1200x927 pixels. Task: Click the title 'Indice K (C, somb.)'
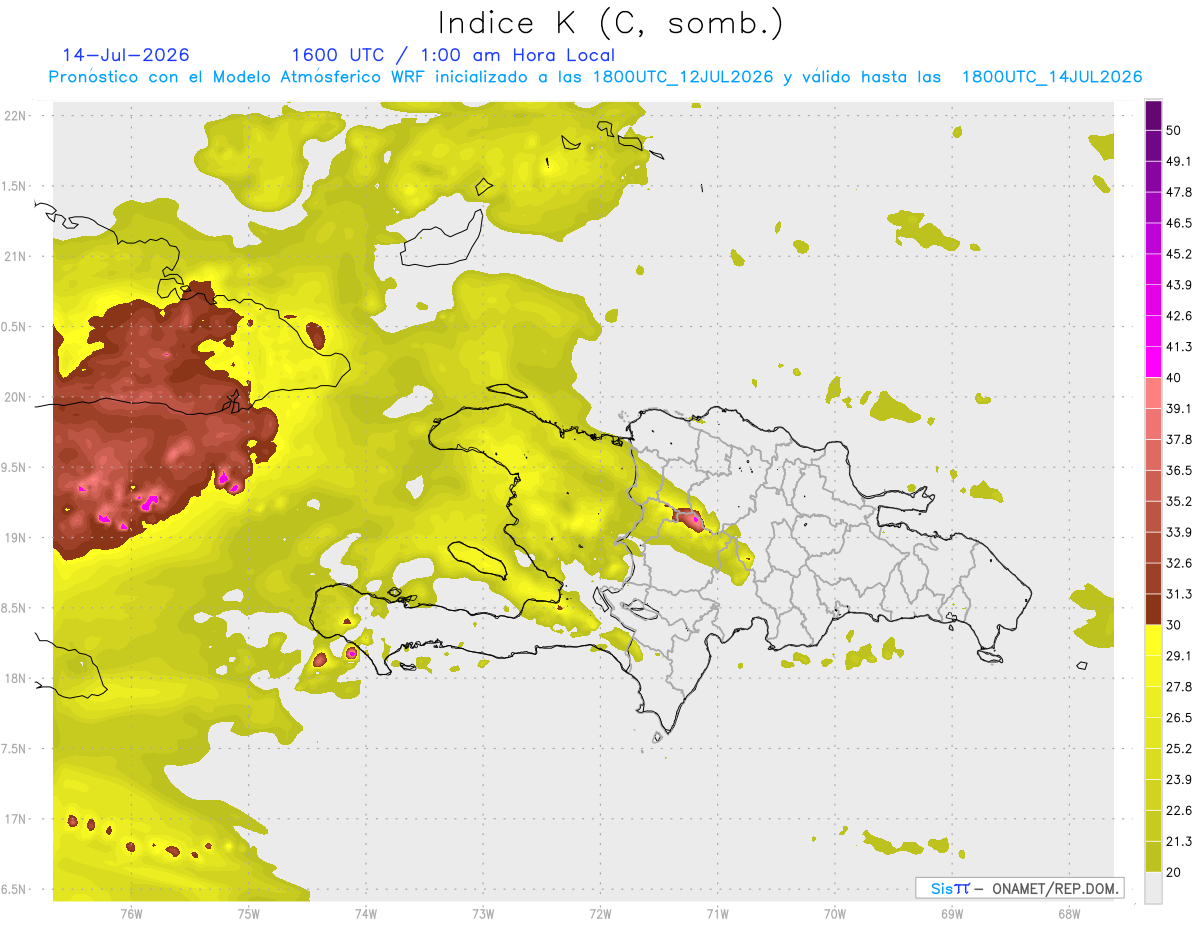pos(611,23)
